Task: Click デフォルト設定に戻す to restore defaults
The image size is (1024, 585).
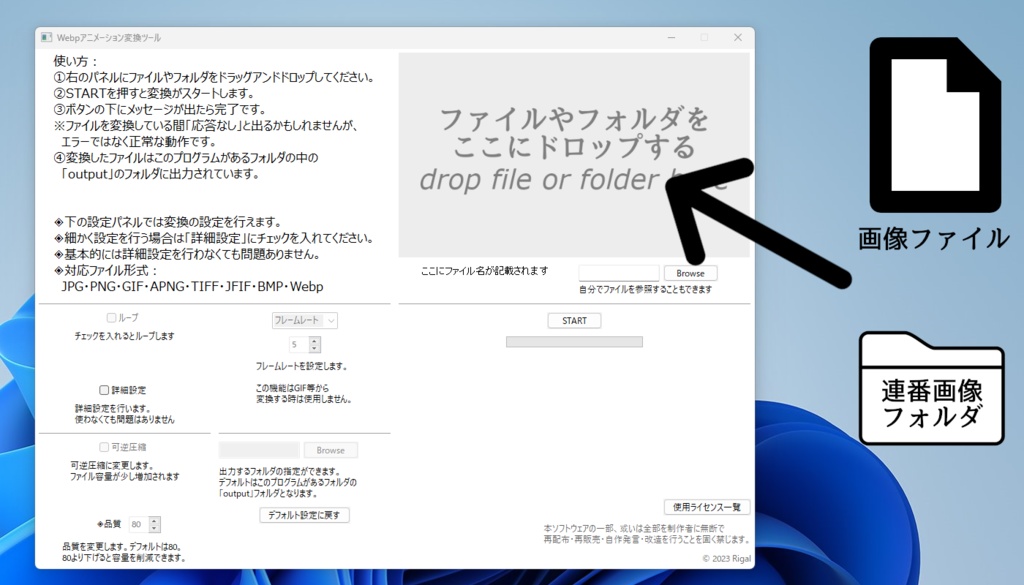Action: tap(304, 514)
